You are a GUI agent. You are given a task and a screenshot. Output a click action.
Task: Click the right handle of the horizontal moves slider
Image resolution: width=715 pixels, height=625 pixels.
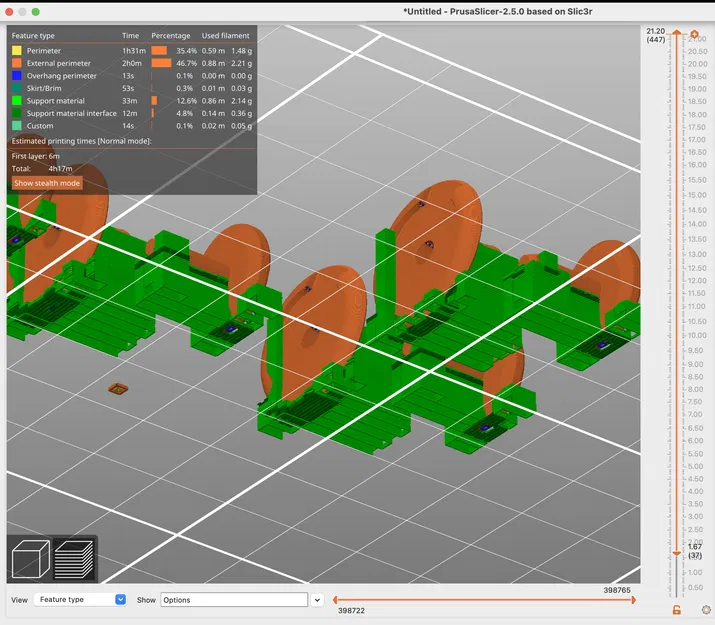(x=633, y=600)
